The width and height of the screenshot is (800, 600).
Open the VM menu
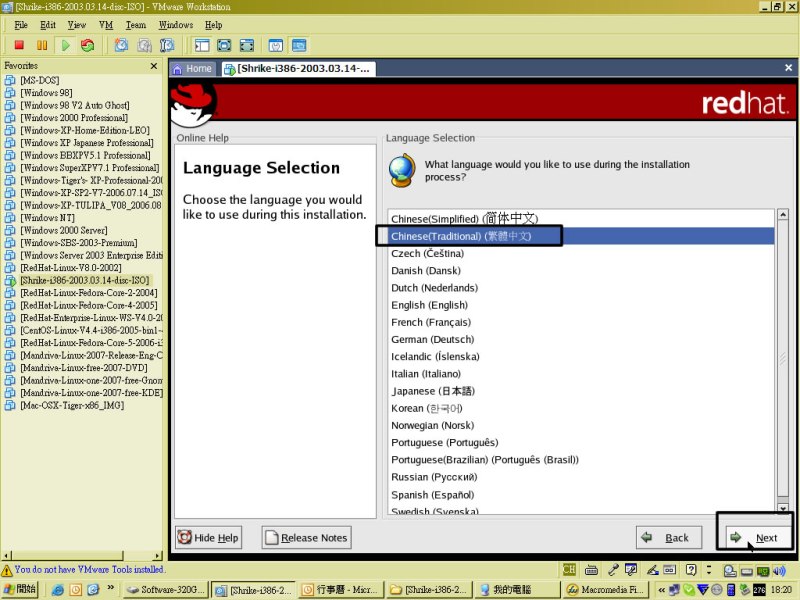tap(106, 25)
